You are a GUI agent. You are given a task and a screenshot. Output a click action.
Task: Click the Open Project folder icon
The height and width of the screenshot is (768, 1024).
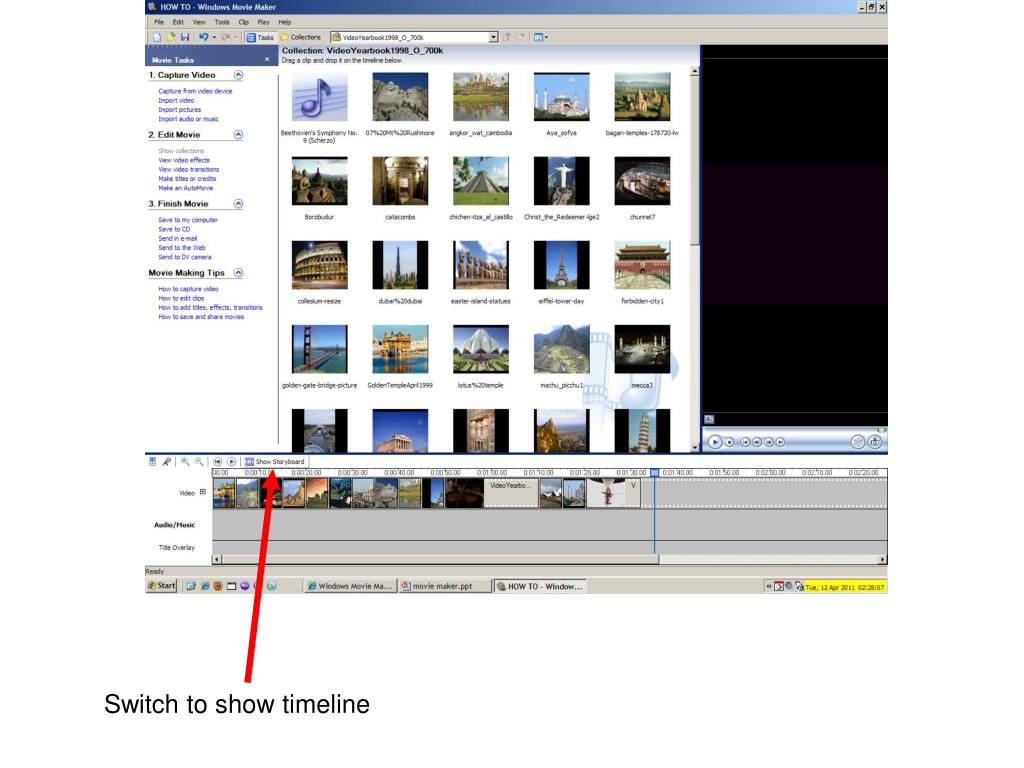coord(171,37)
